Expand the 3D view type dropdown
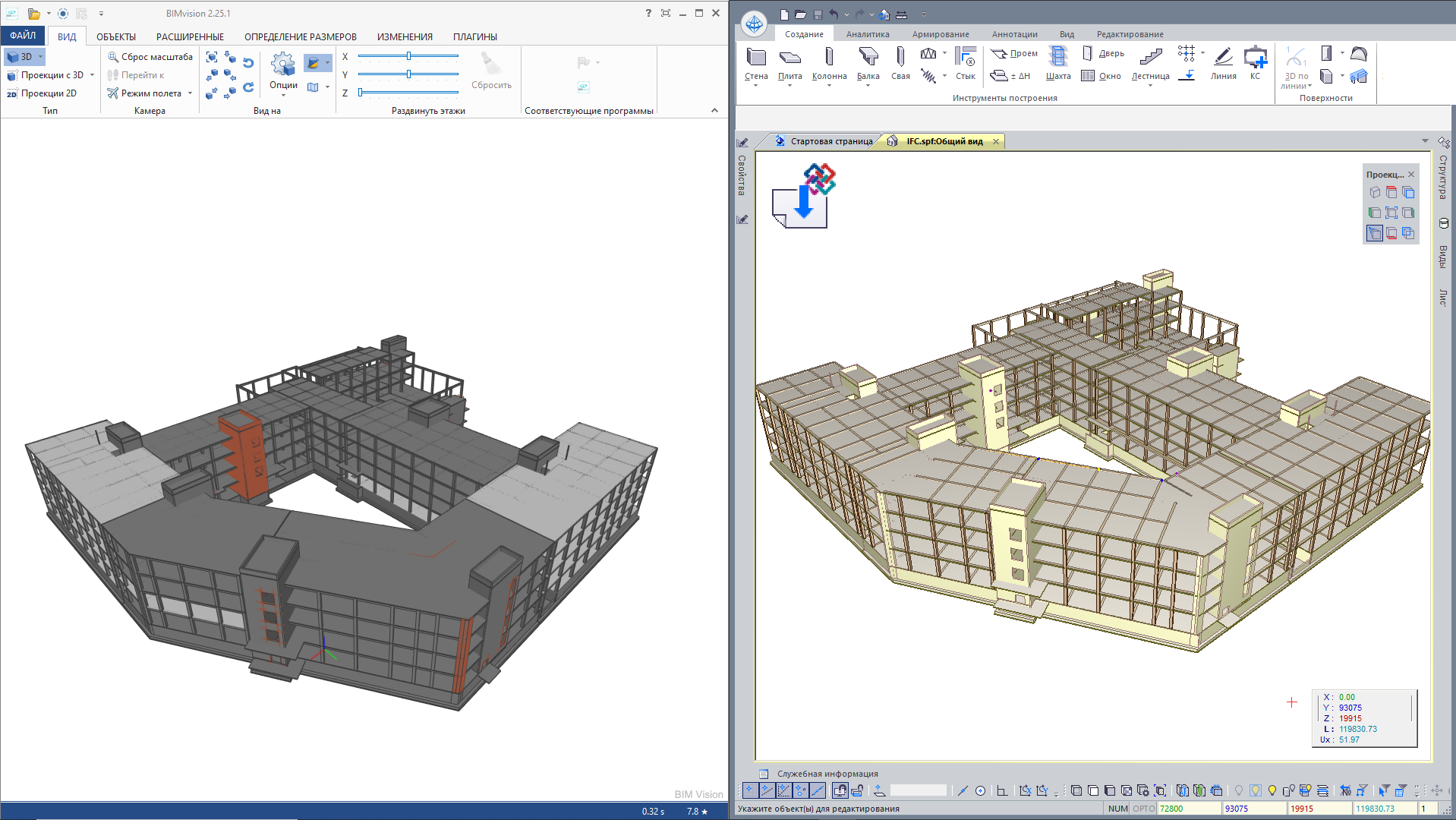 [x=40, y=57]
